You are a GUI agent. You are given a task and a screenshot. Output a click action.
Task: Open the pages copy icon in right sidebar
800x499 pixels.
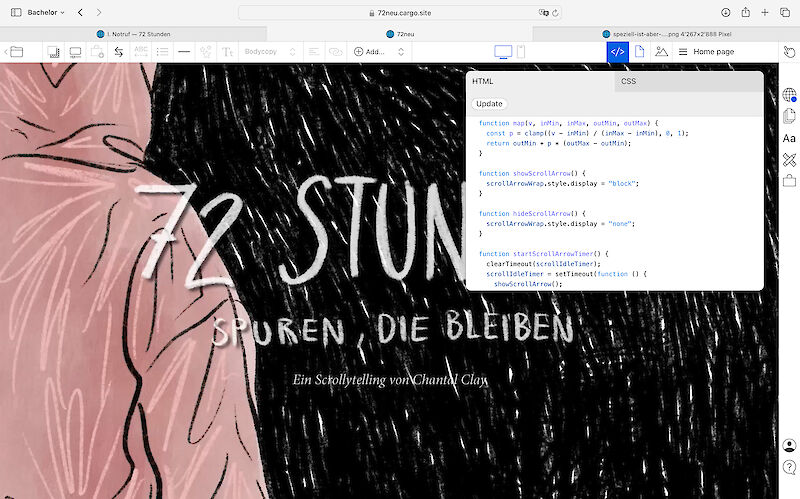pos(789,116)
